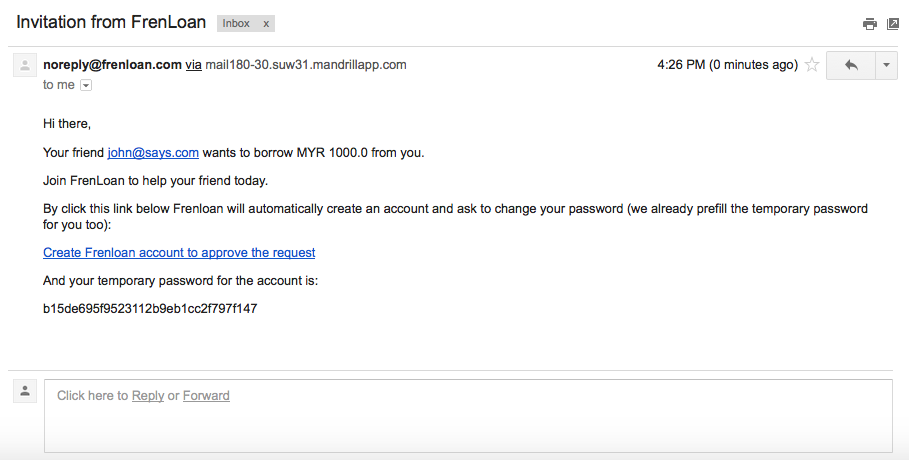Click the "via" link in header

point(193,65)
